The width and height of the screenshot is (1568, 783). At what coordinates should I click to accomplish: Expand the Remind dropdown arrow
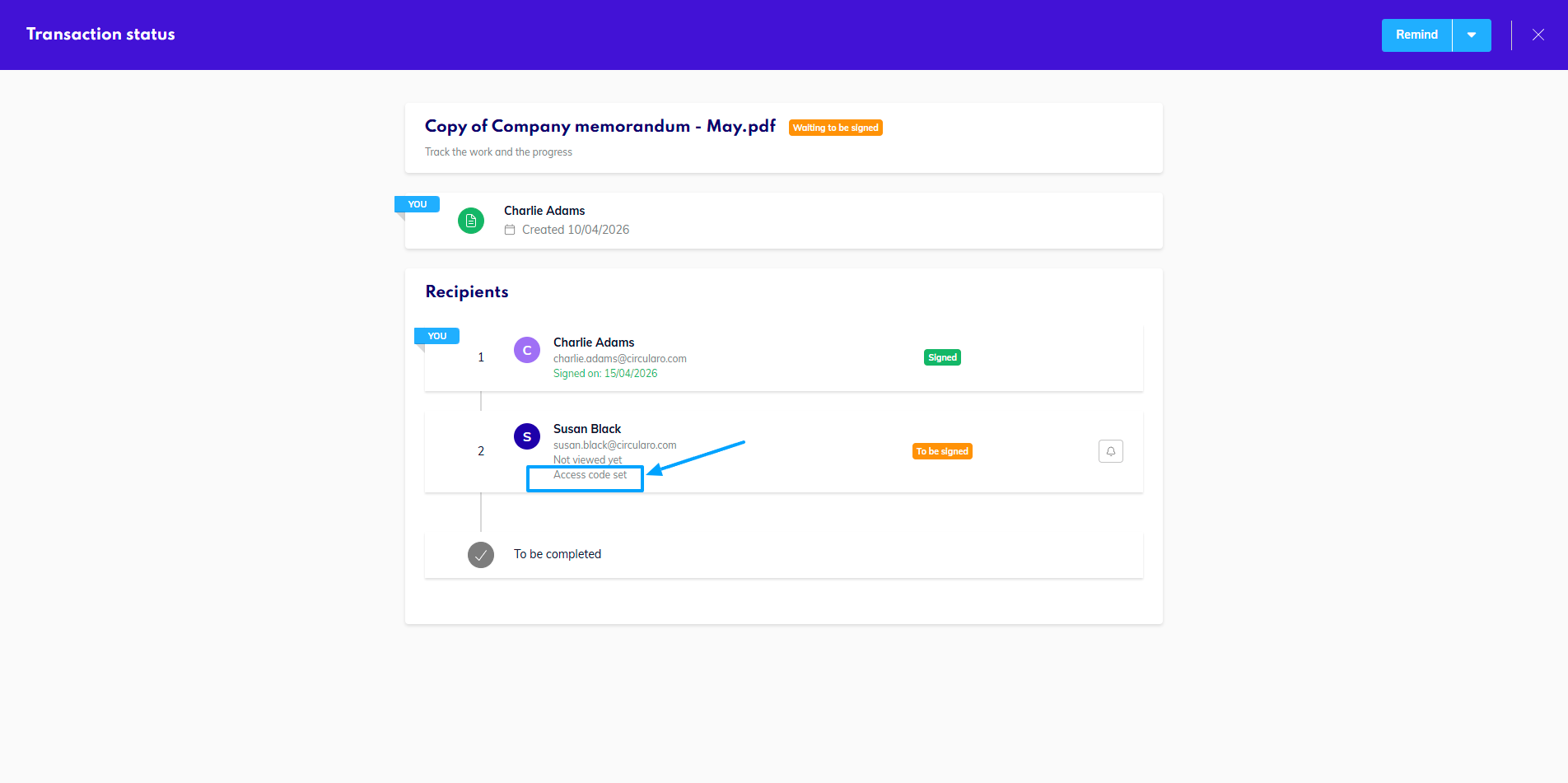coord(1472,35)
